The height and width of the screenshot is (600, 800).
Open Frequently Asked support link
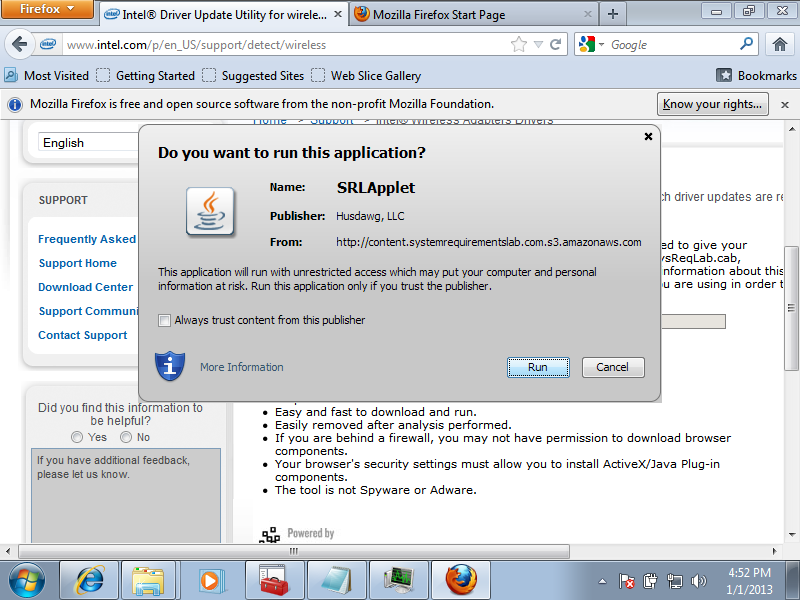pos(87,239)
